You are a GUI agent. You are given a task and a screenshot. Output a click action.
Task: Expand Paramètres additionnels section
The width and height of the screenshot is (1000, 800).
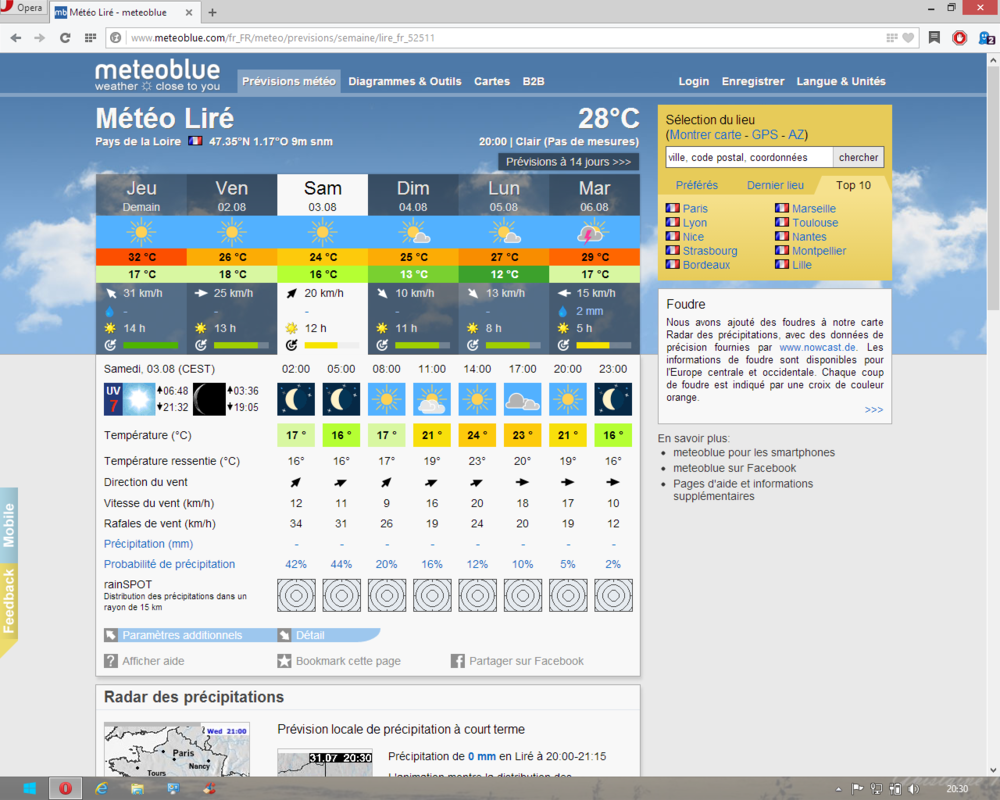(182, 635)
